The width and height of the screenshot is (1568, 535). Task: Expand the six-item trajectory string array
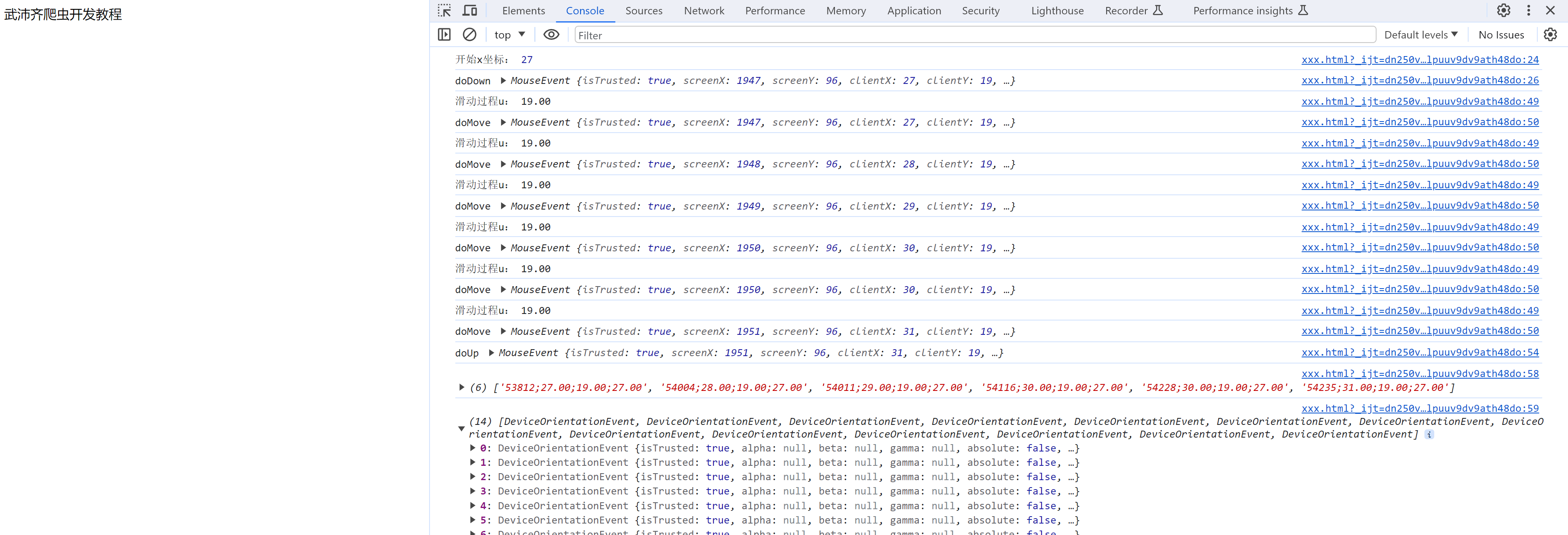[461, 388]
